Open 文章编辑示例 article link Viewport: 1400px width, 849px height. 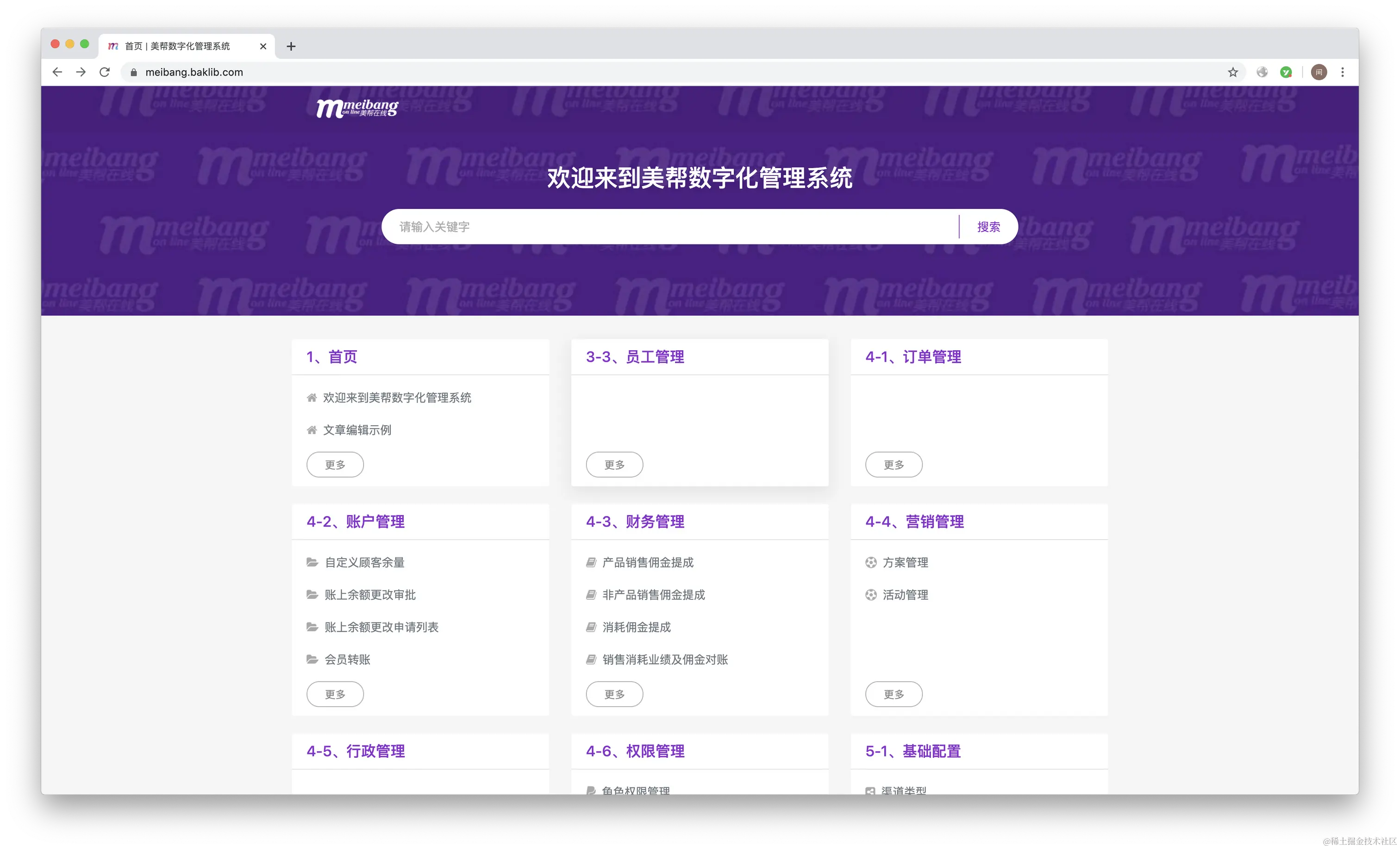coord(357,430)
